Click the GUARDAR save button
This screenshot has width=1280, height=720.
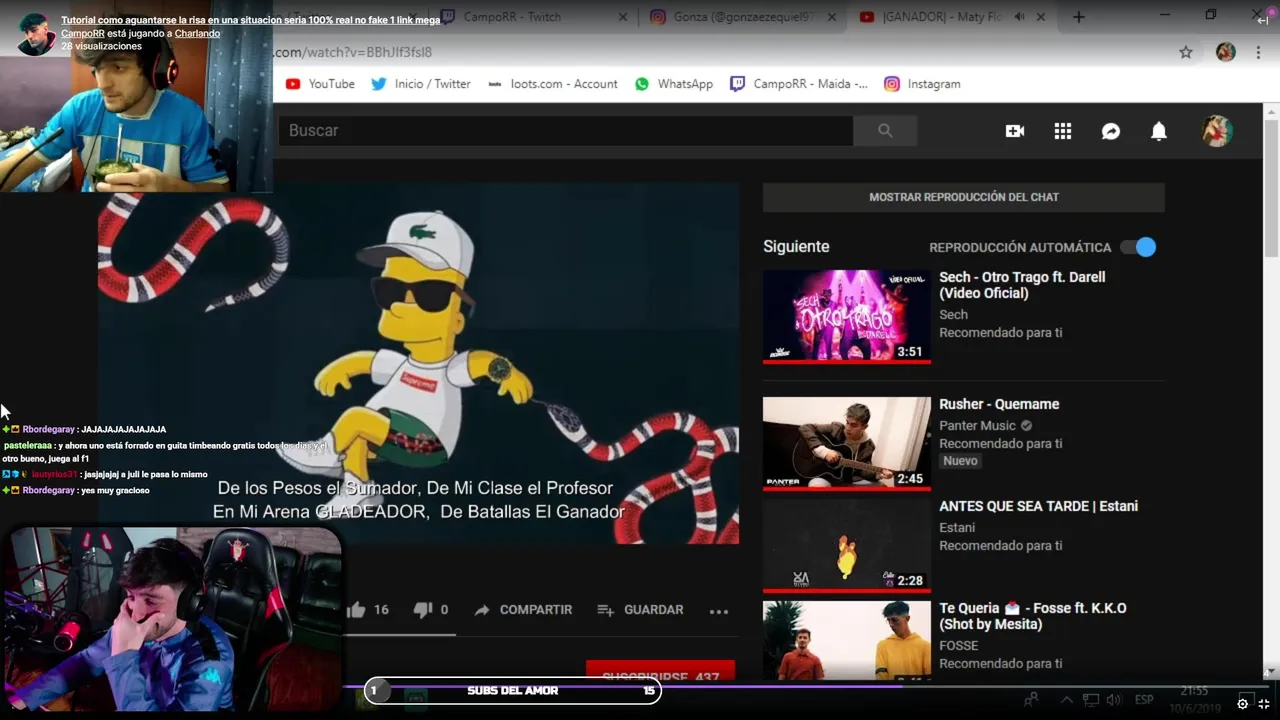[640, 609]
